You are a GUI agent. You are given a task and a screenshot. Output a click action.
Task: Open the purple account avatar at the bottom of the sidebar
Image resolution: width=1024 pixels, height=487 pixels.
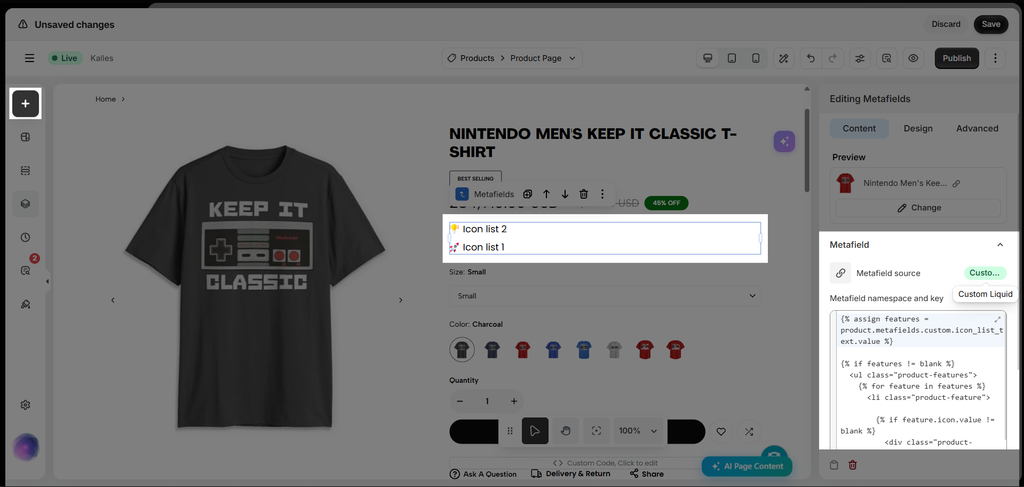26,447
